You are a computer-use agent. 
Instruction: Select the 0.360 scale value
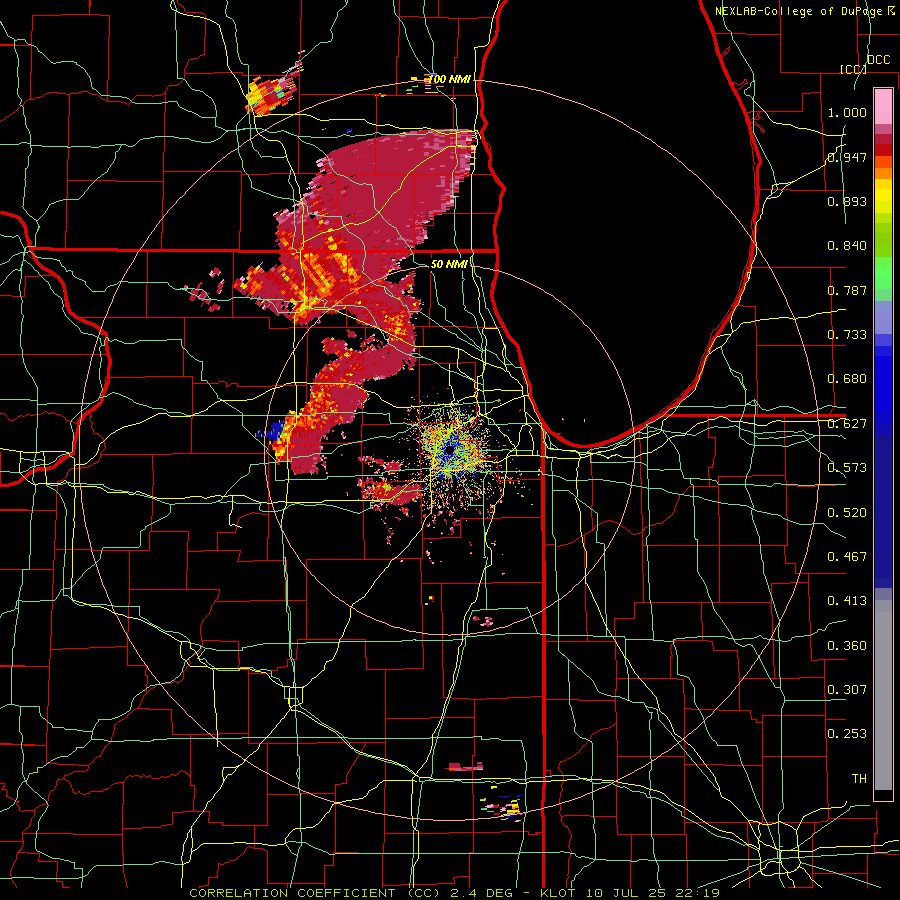[847, 646]
